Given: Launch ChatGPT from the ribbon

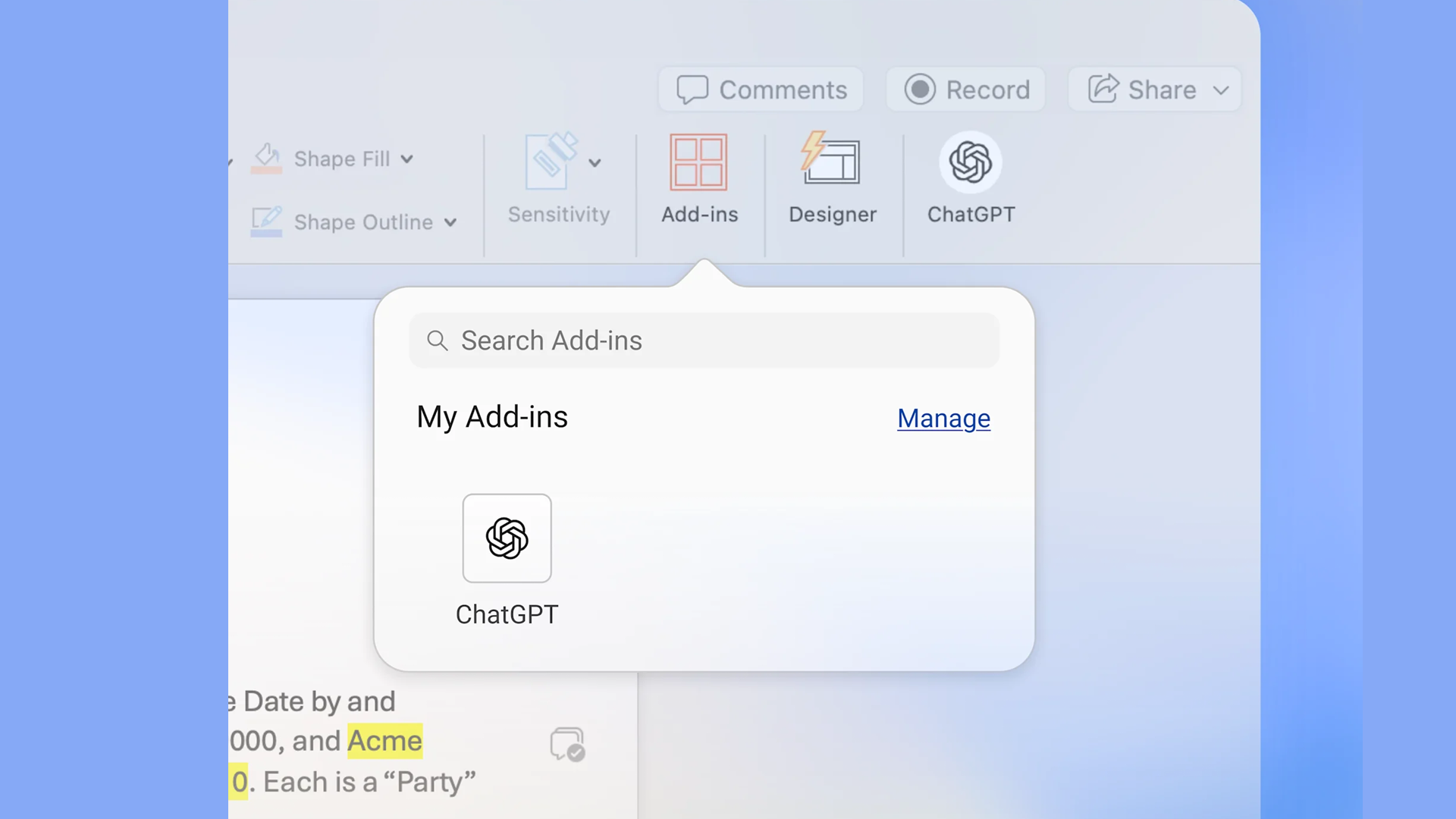Looking at the screenshot, I should click(971, 162).
